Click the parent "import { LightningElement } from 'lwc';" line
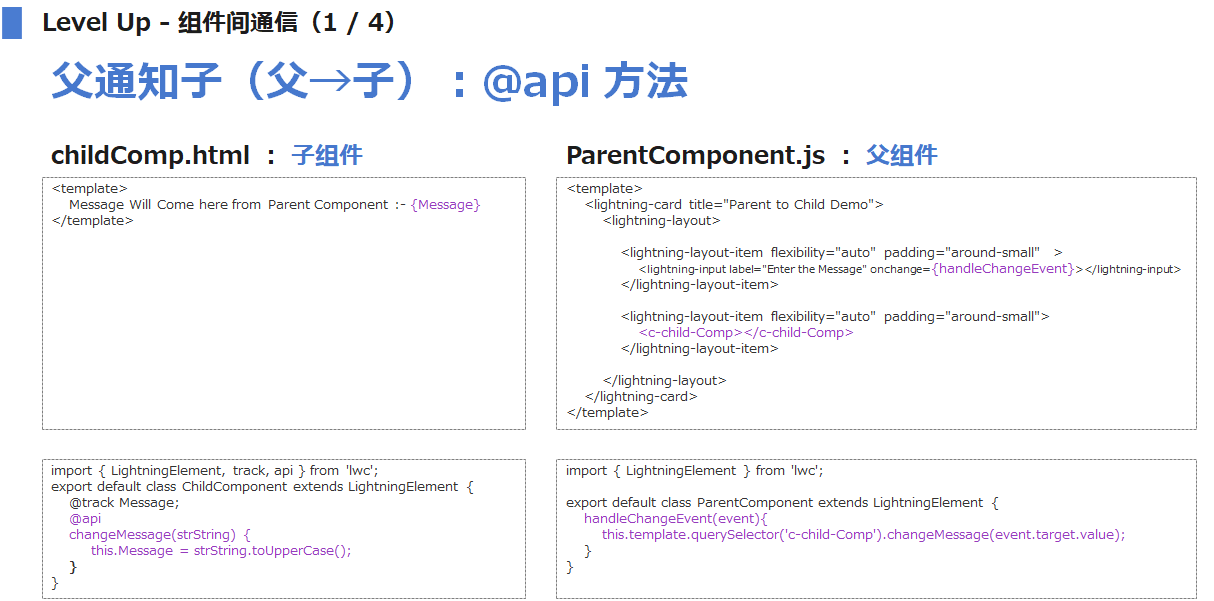 click(x=694, y=471)
